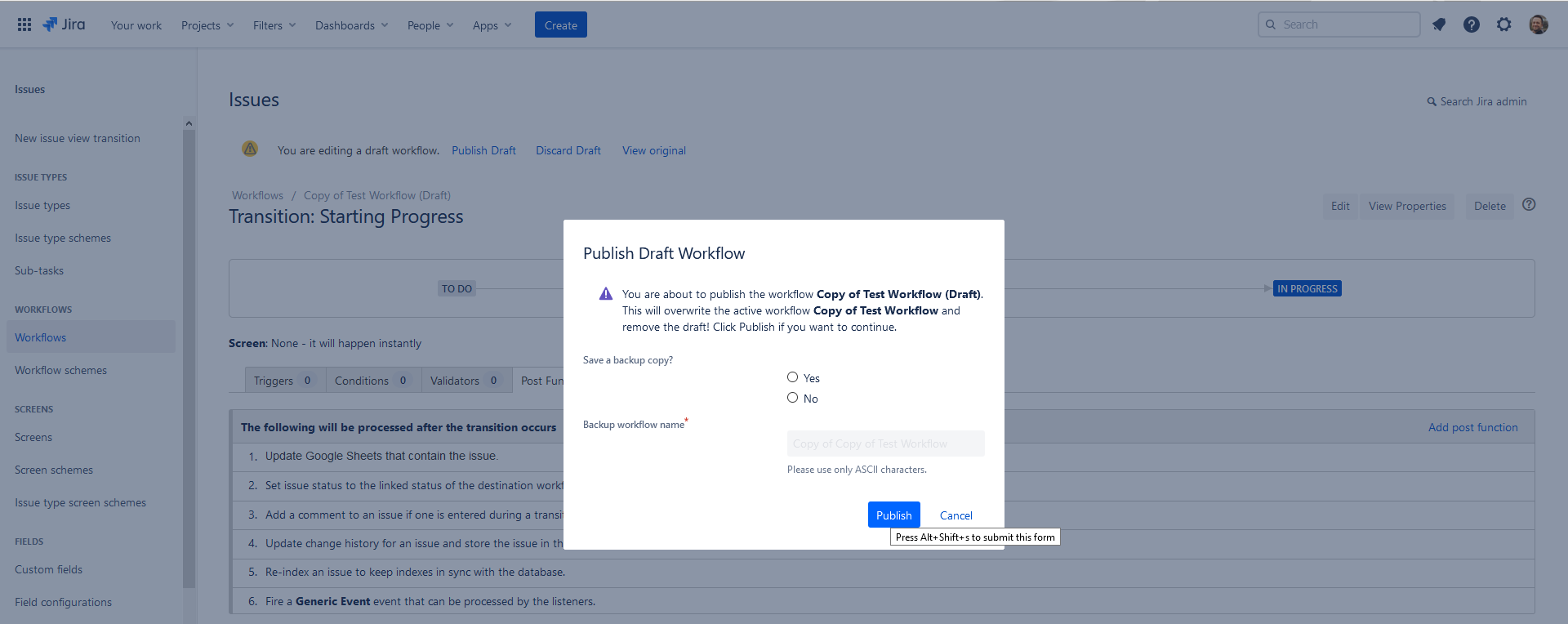Select No for backup copy
The width and height of the screenshot is (1568, 624).
[x=792, y=398]
